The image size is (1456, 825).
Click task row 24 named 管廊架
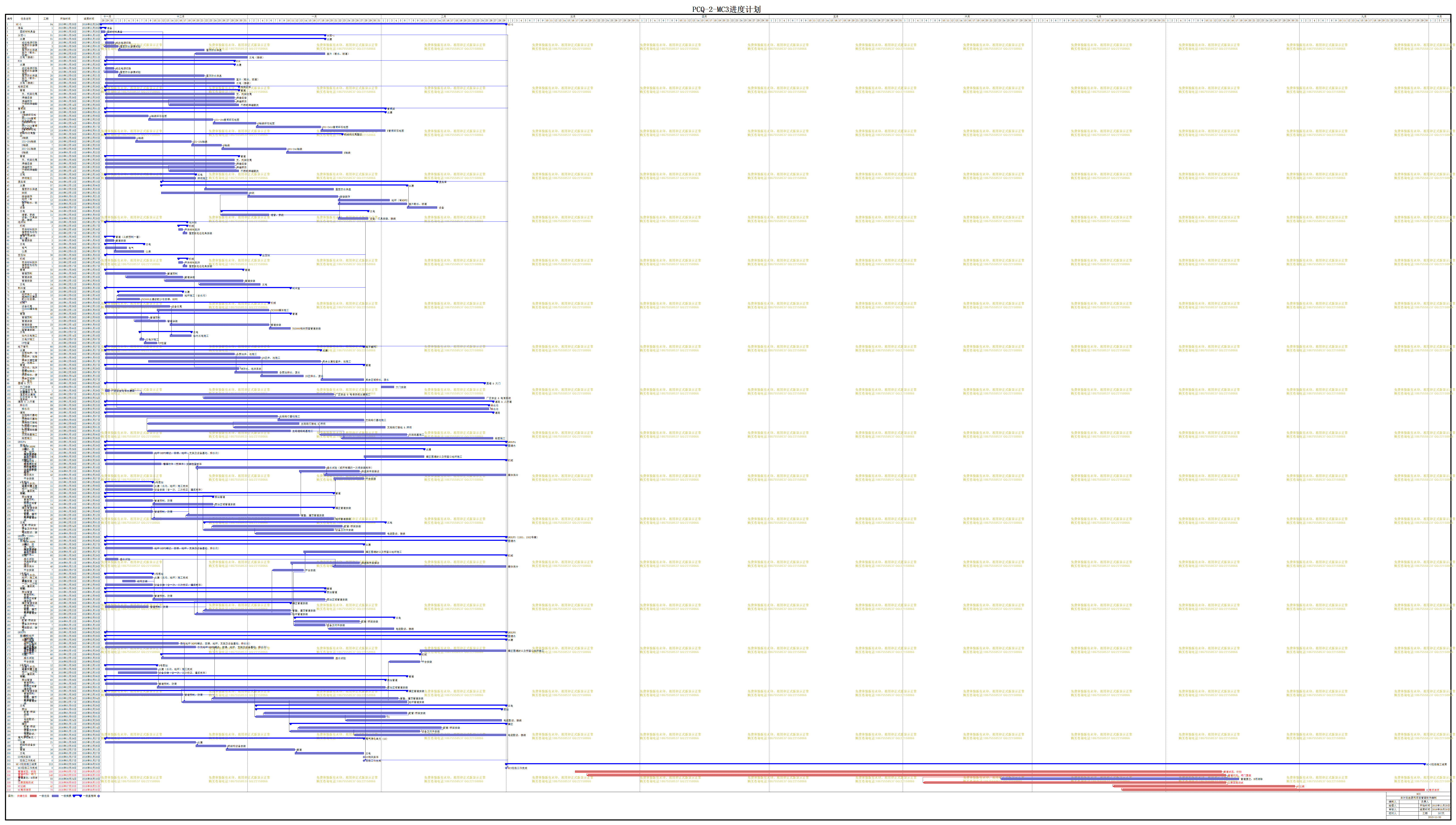53,109
